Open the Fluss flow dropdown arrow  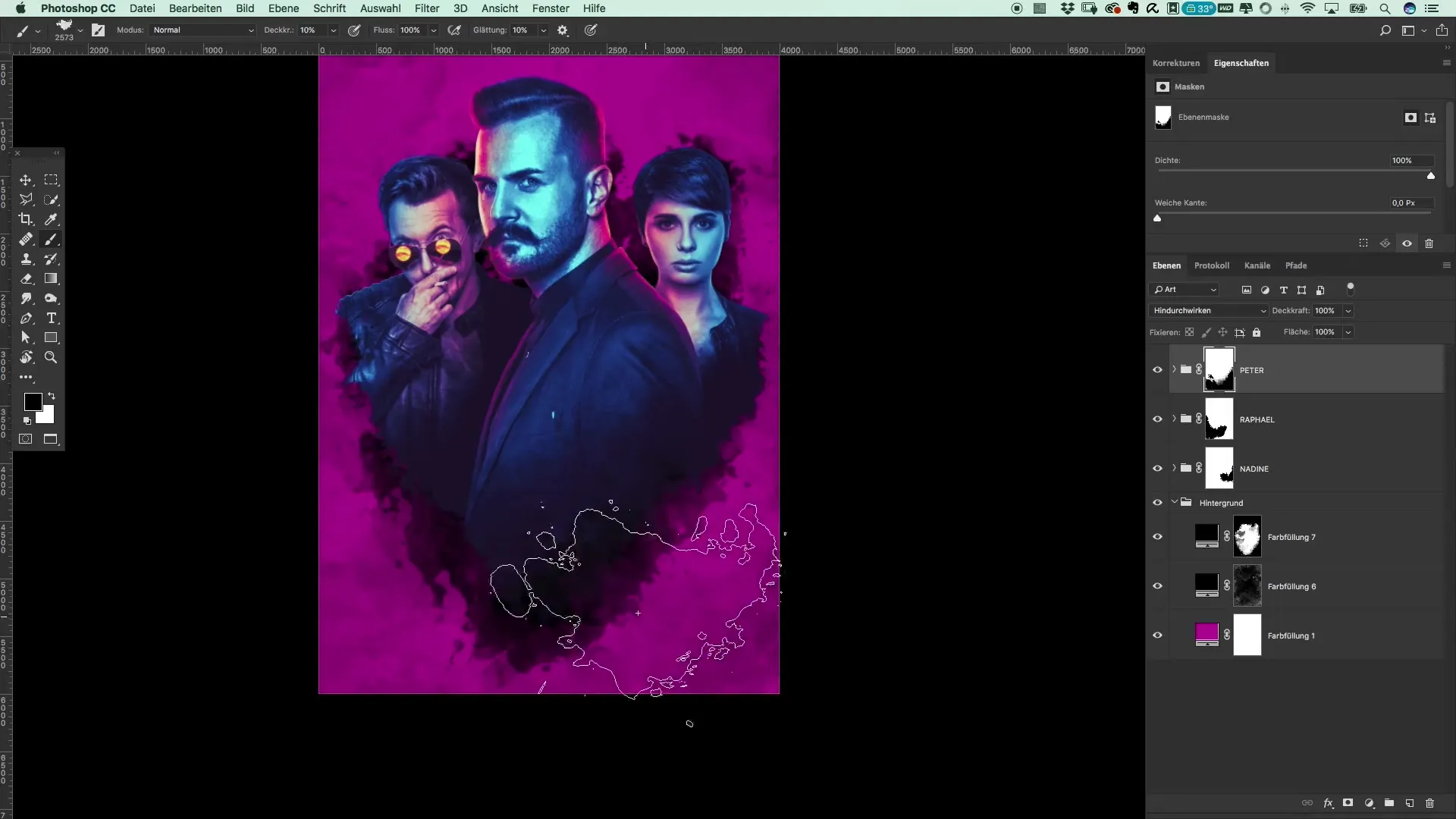433,30
